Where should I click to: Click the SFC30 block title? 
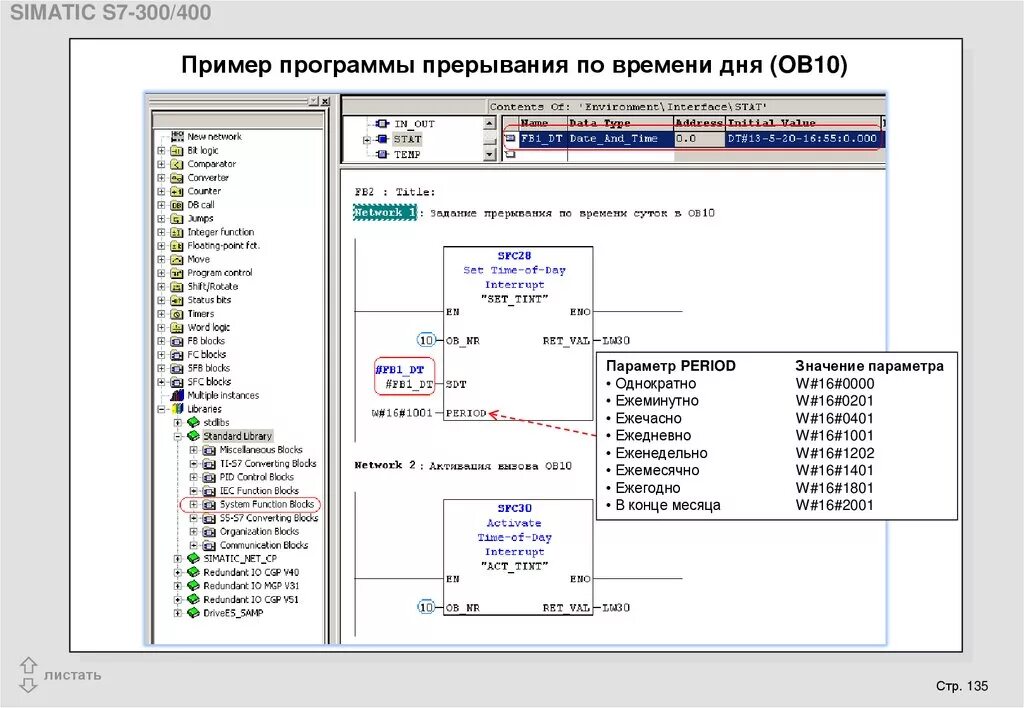point(515,508)
